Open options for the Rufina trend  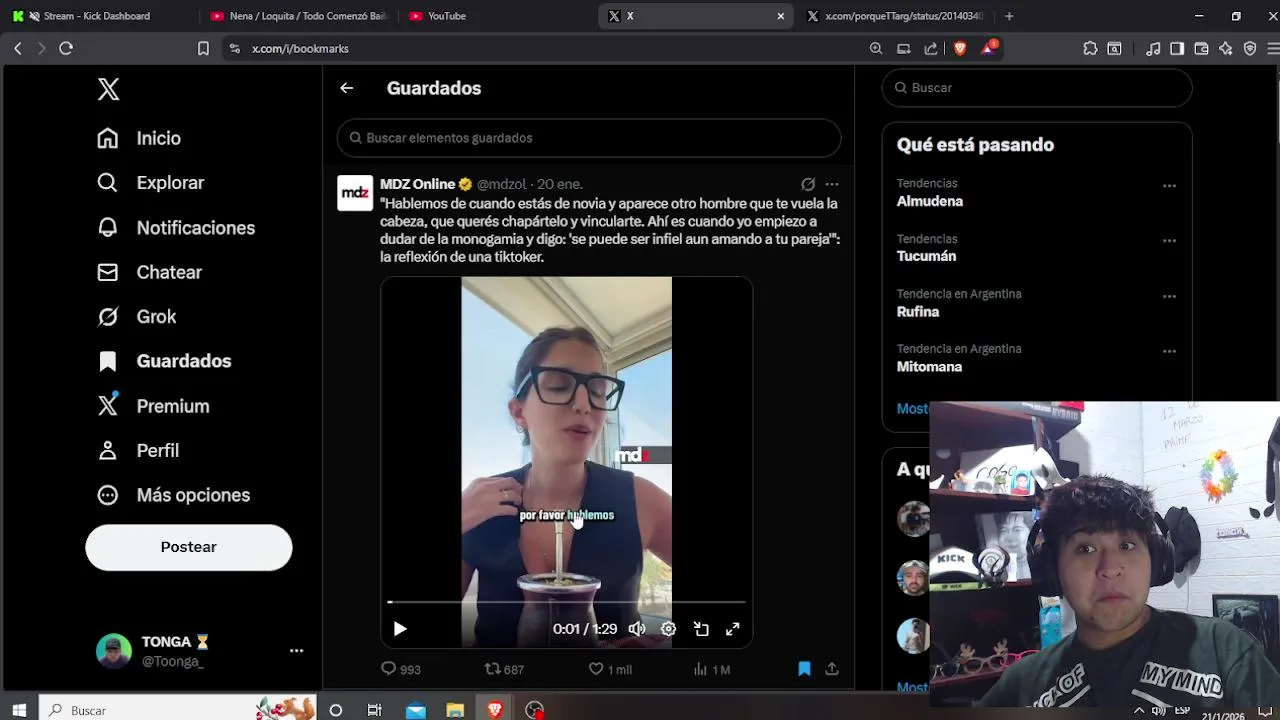click(1169, 297)
